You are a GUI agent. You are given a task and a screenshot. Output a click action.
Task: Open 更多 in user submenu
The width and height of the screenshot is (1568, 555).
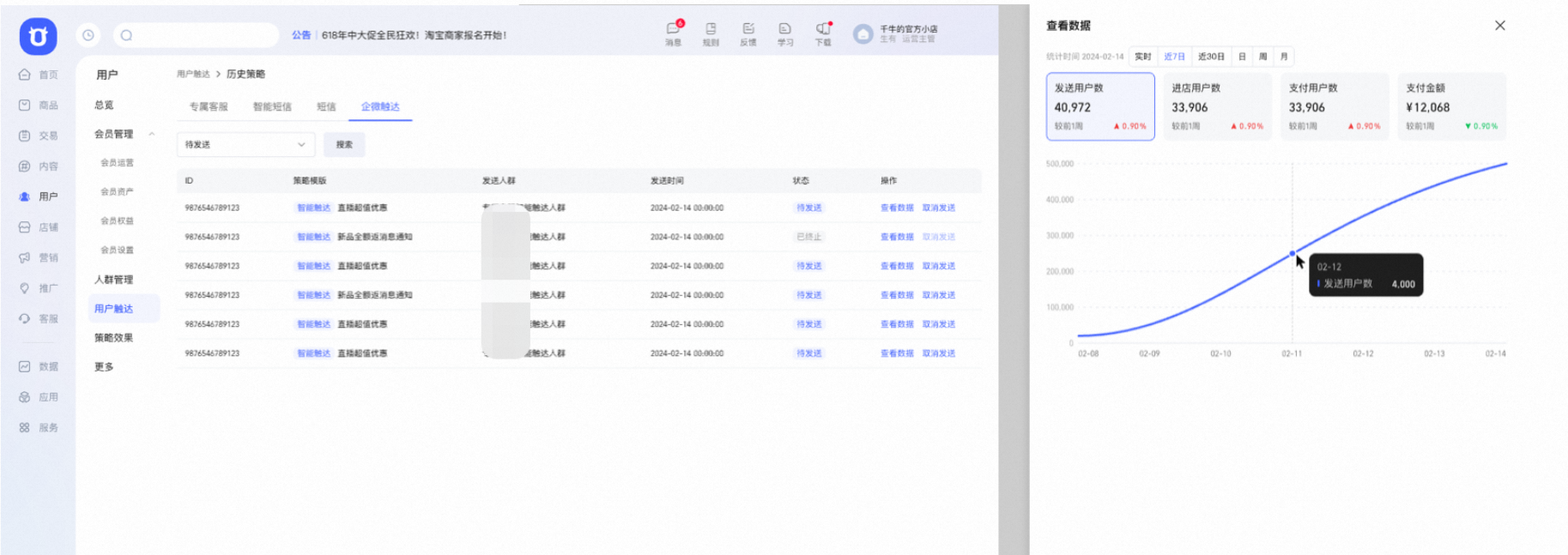(x=104, y=367)
